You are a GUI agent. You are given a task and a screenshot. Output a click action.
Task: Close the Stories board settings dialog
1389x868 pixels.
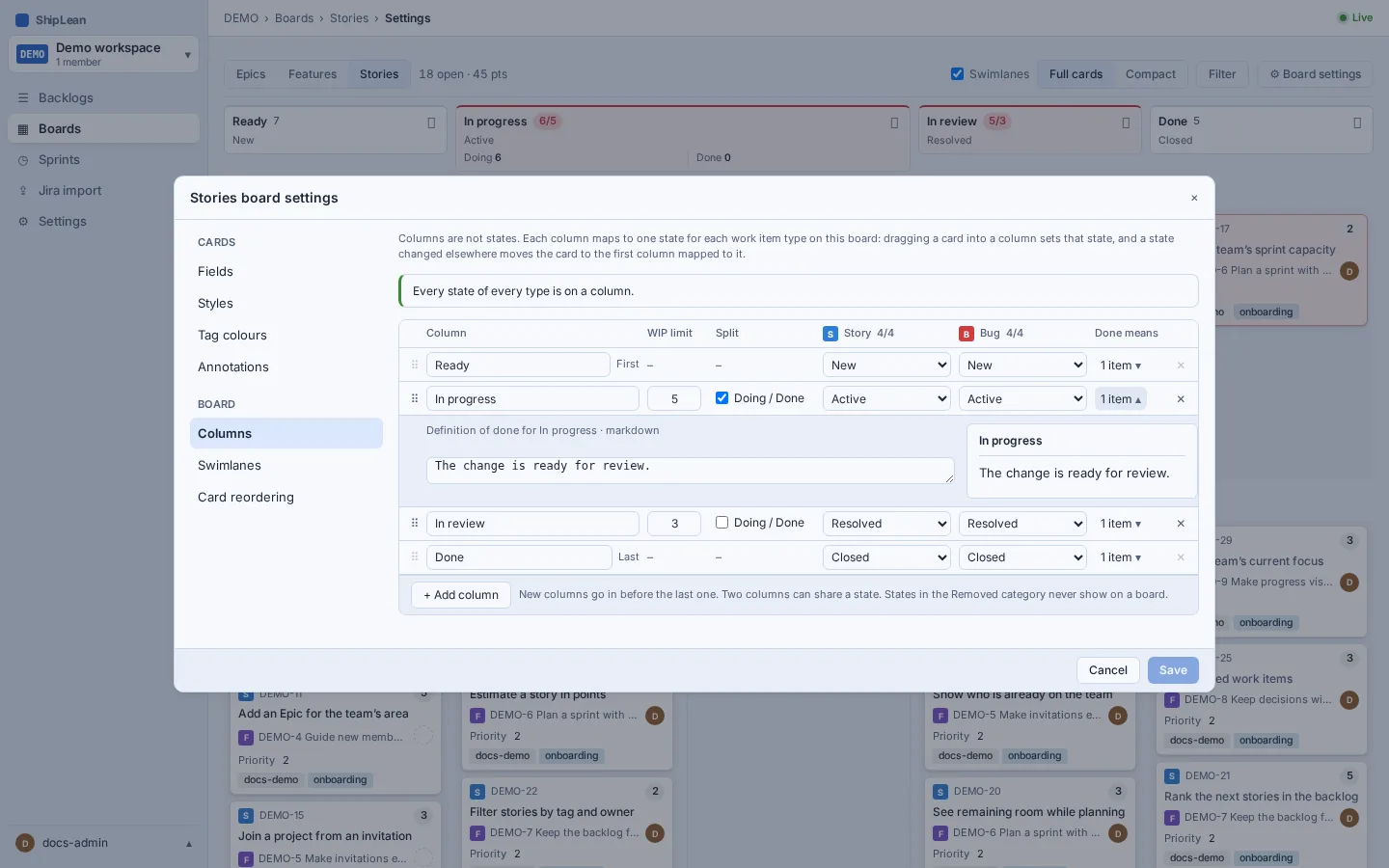coord(1194,198)
